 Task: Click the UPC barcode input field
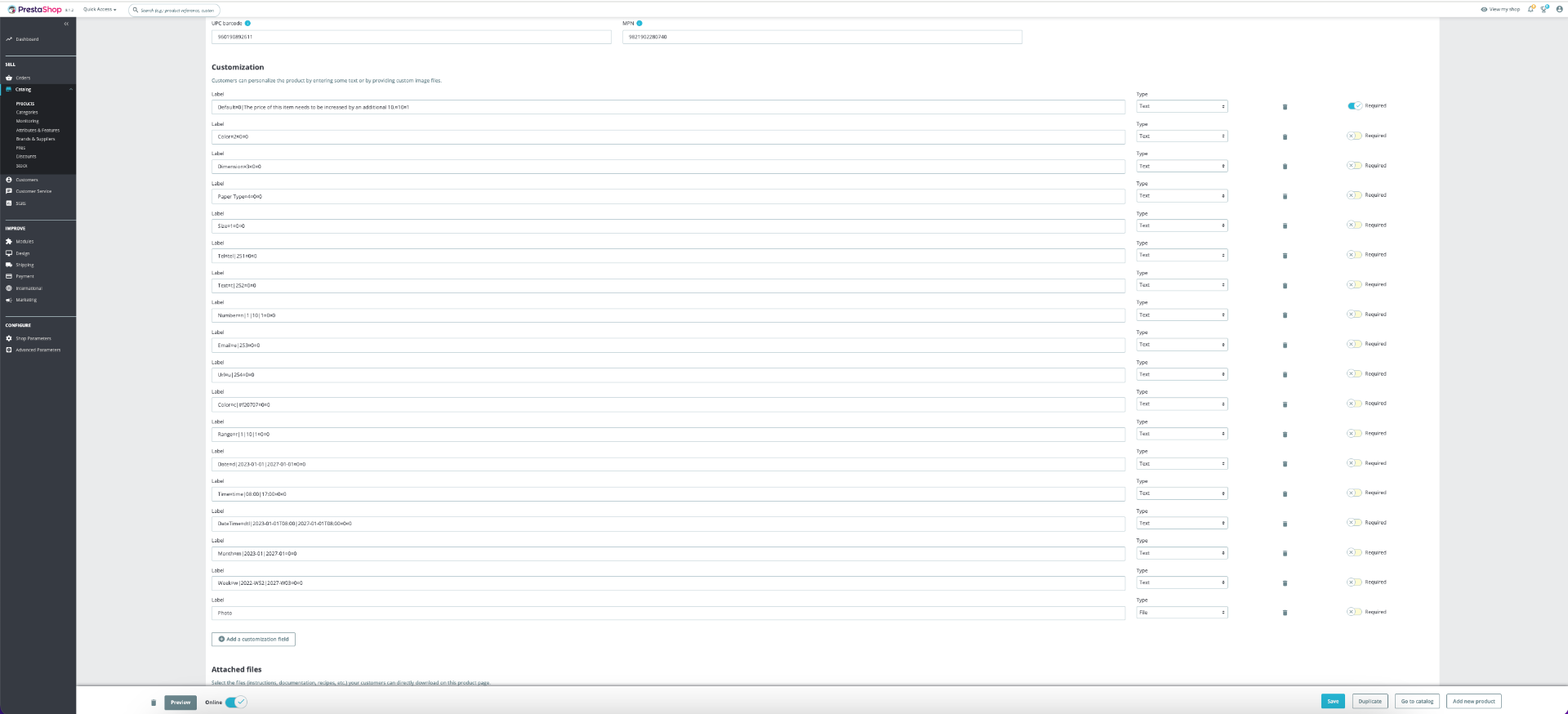point(412,37)
